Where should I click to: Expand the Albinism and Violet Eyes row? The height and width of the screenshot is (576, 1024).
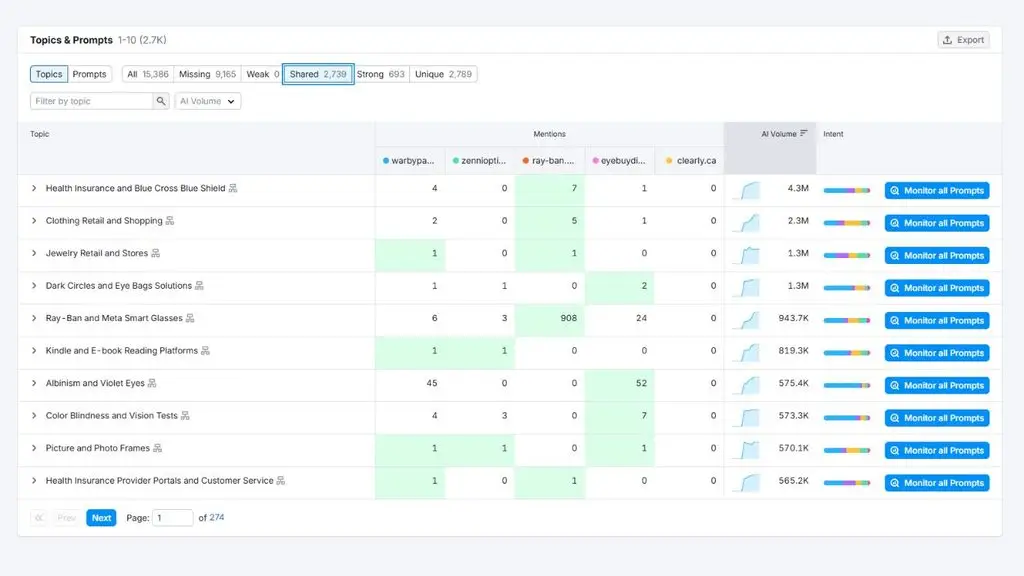(34, 383)
